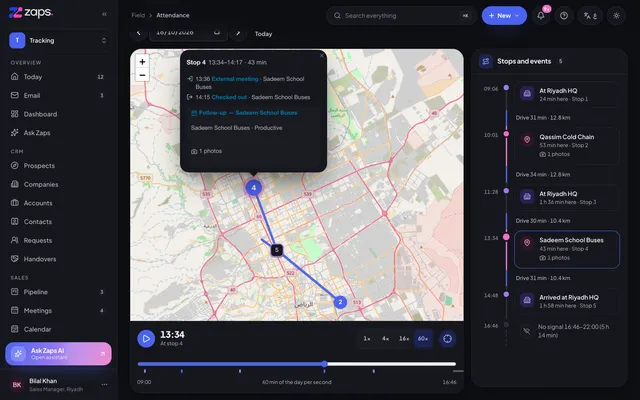Open the date picker field
The height and width of the screenshot is (400, 640).
188,33
